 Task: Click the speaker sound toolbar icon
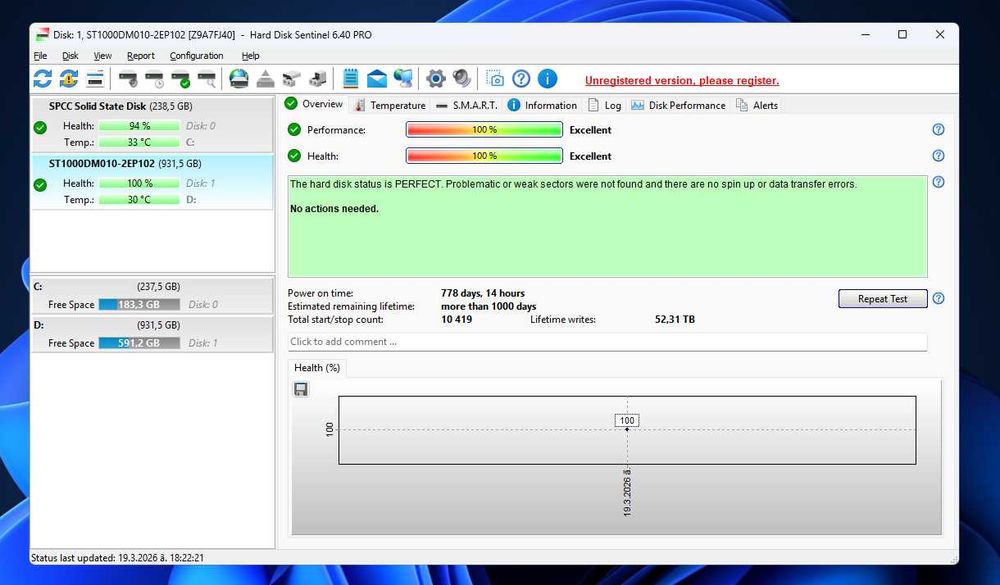point(462,79)
